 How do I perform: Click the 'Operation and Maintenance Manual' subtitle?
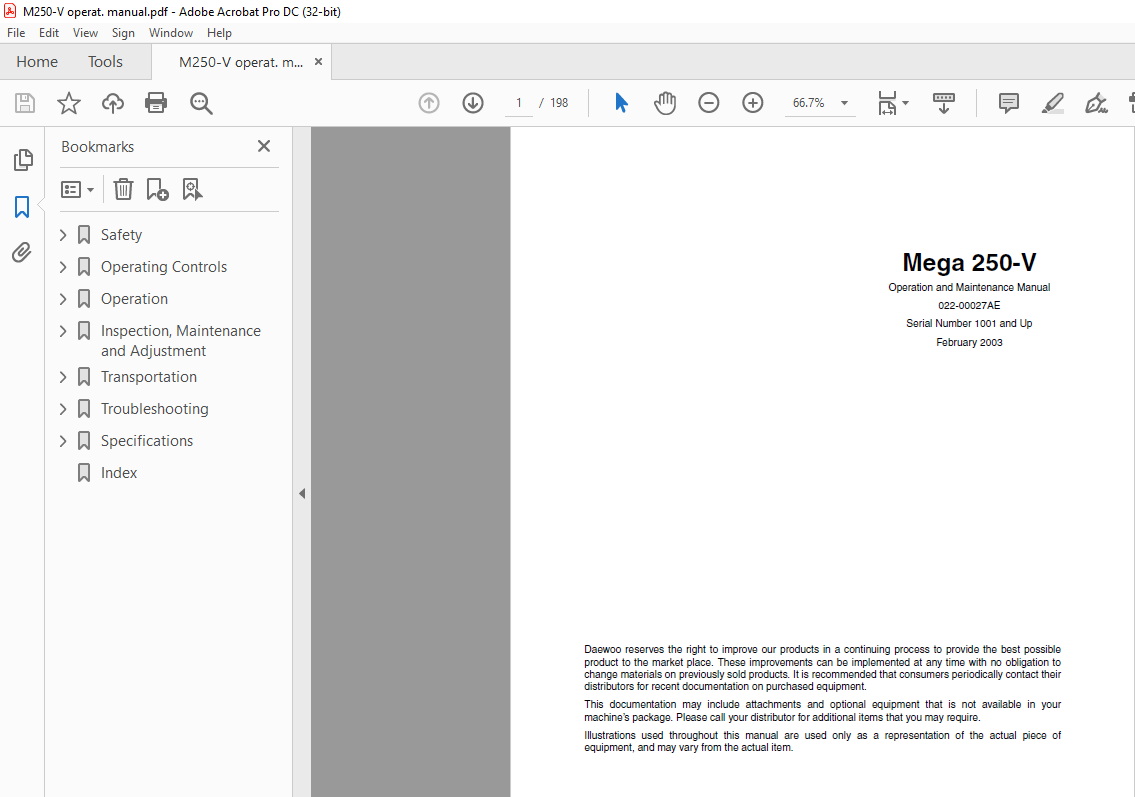(969, 287)
